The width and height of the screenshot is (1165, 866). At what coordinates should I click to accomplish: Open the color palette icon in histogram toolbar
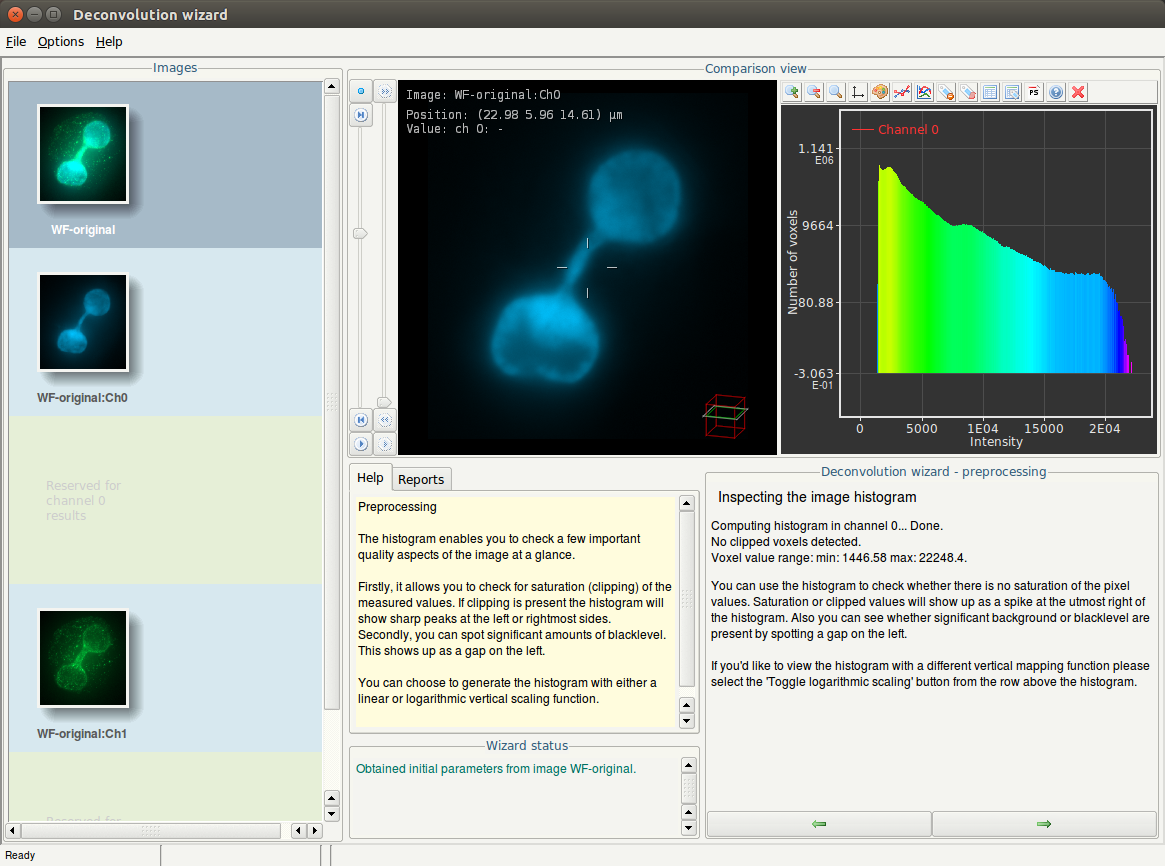pos(880,92)
